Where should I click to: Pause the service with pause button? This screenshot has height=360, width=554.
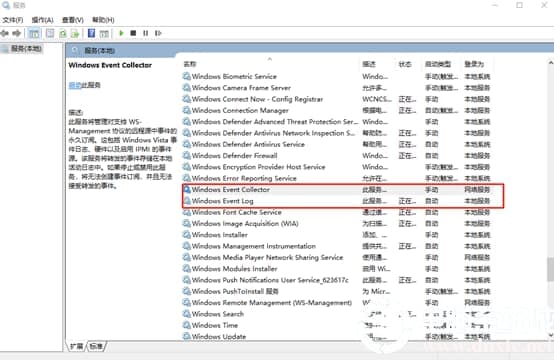tap(146, 33)
